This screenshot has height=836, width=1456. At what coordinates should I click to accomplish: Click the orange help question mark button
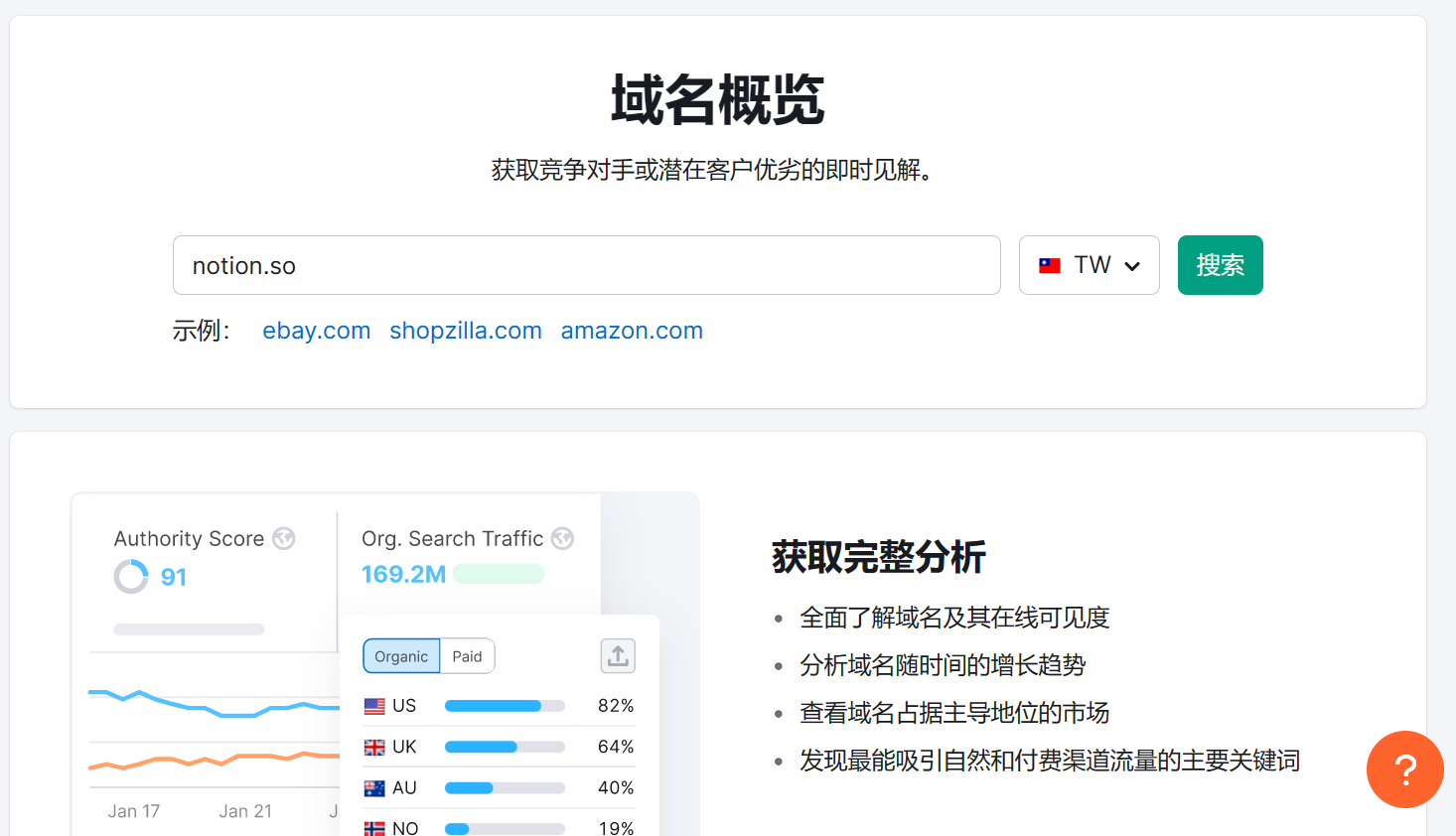[x=1404, y=769]
